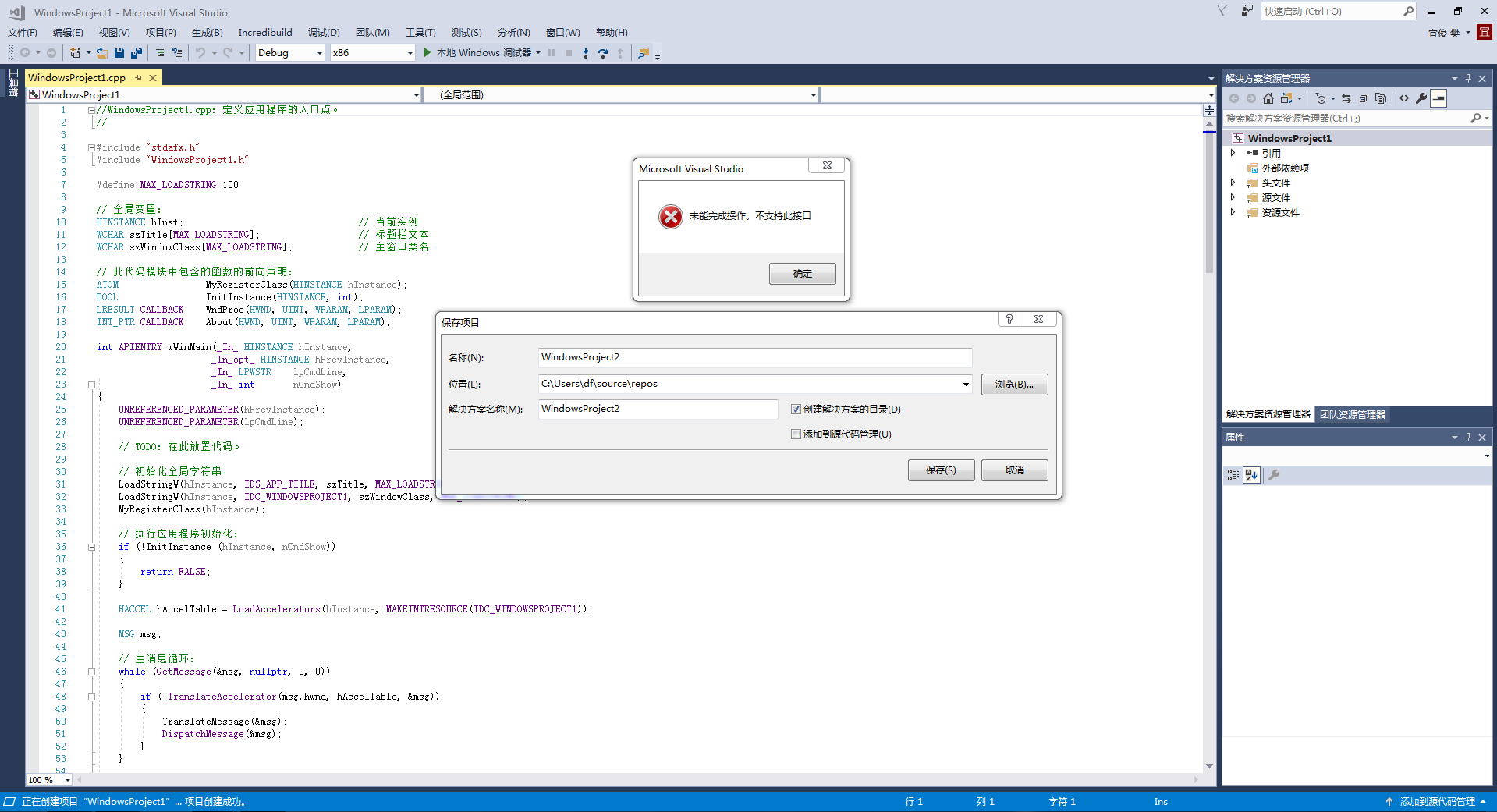Click the notifications flag icon

(1222, 11)
